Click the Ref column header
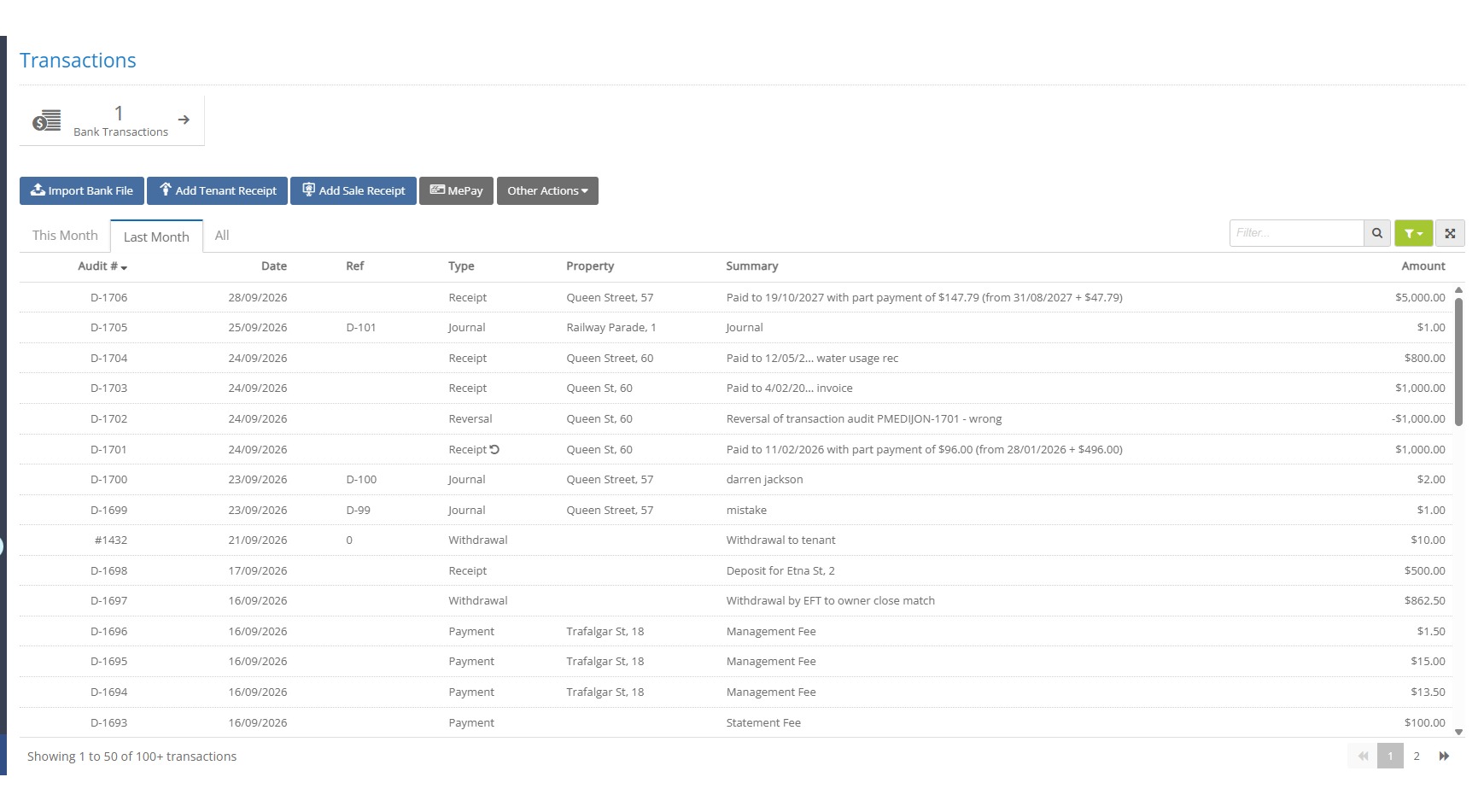 [355, 266]
